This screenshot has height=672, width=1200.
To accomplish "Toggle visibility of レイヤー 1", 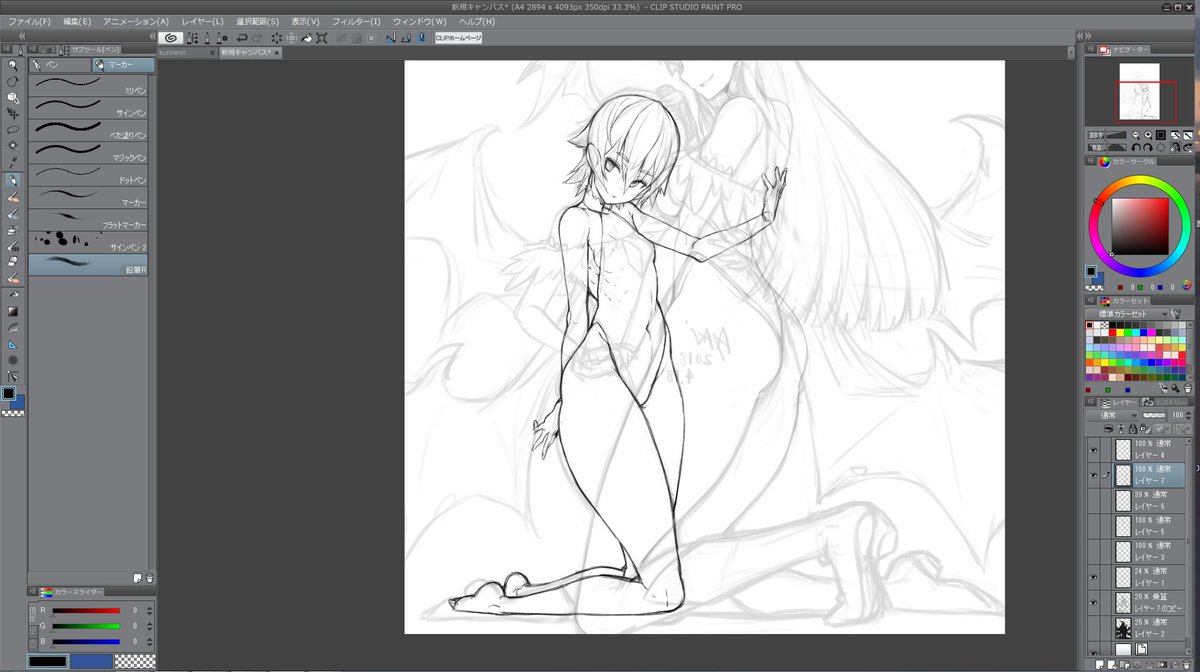I will (x=1093, y=577).
